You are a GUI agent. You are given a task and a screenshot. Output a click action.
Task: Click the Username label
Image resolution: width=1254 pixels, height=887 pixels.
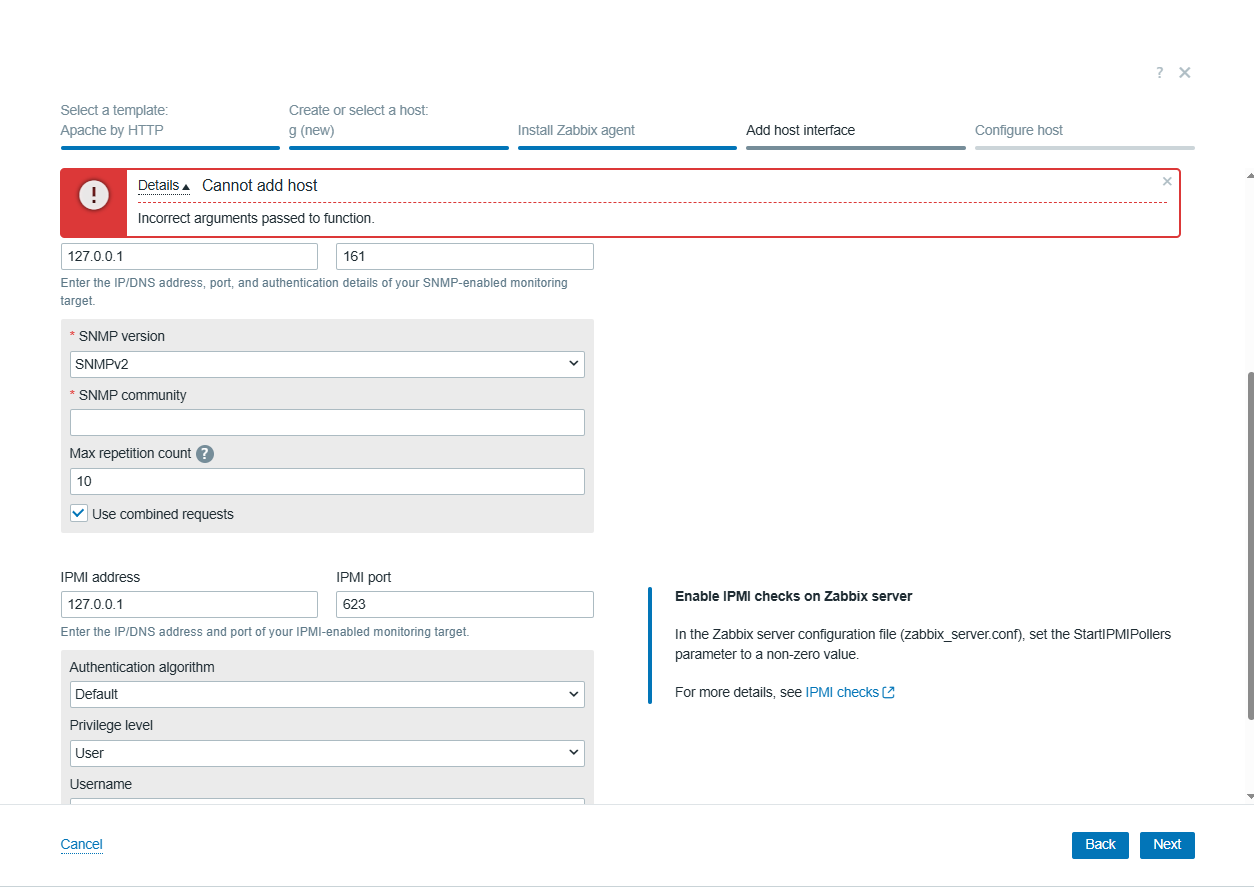(101, 784)
